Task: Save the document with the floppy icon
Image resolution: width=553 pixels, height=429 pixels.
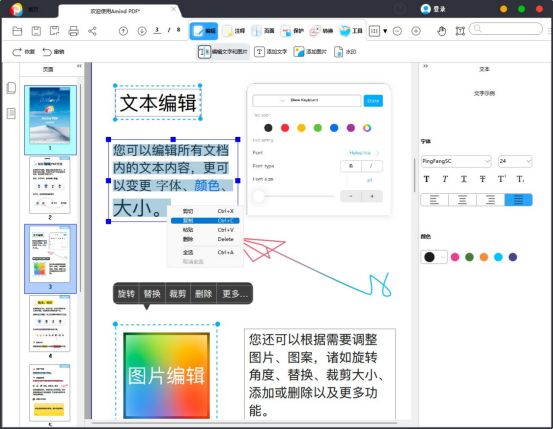Action: point(36,31)
